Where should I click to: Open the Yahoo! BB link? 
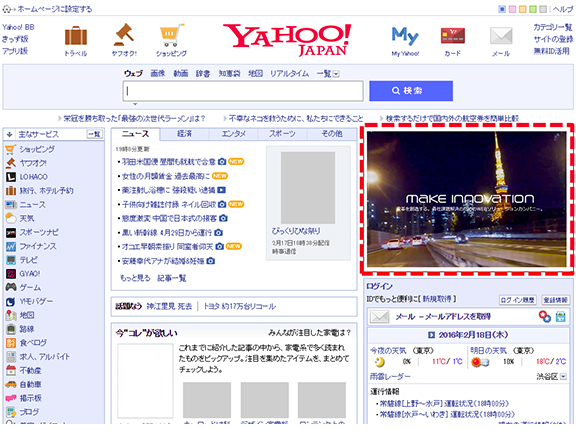click(18, 27)
